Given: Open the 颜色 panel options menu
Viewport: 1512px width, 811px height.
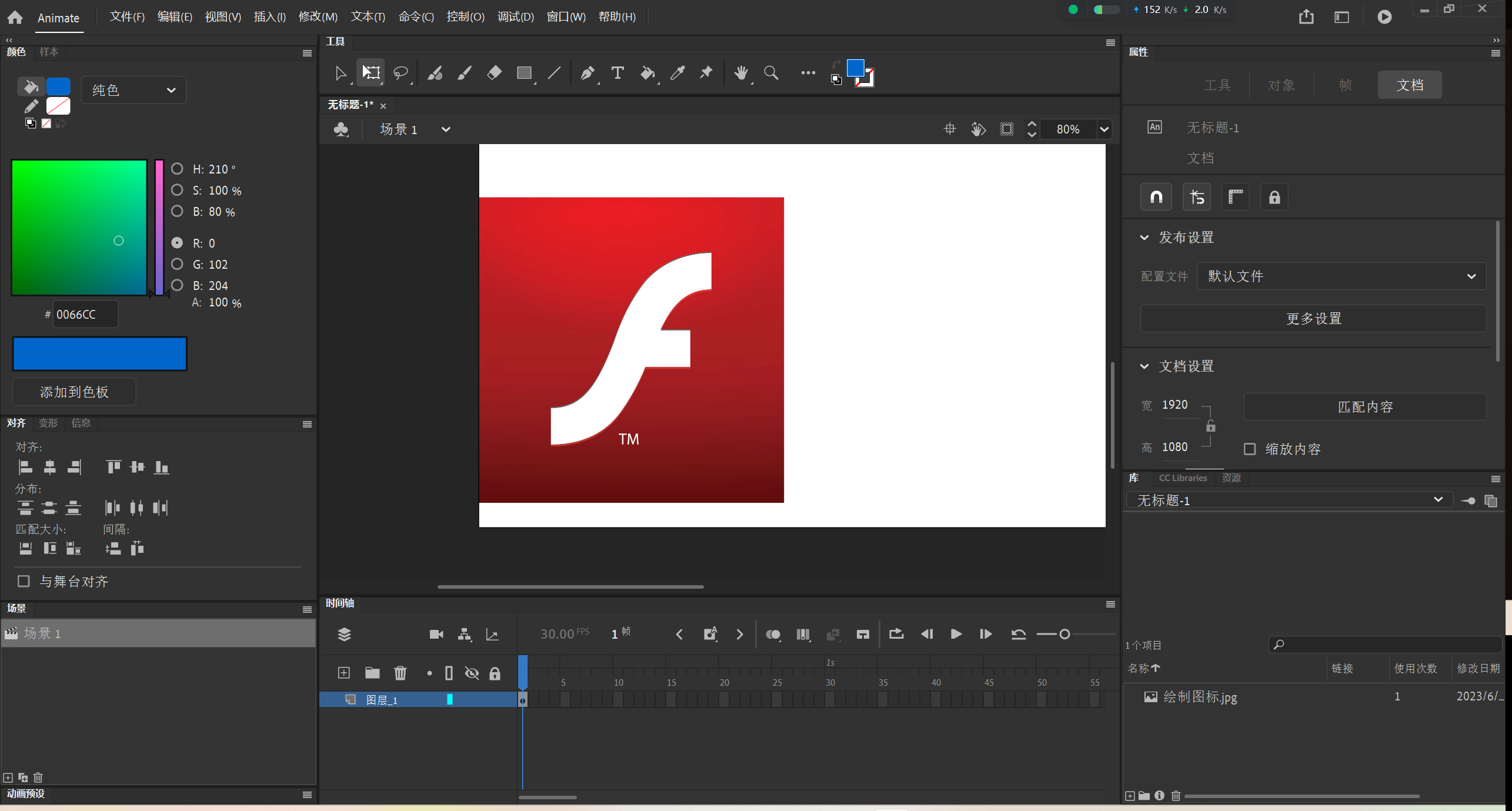Looking at the screenshot, I should click(307, 53).
